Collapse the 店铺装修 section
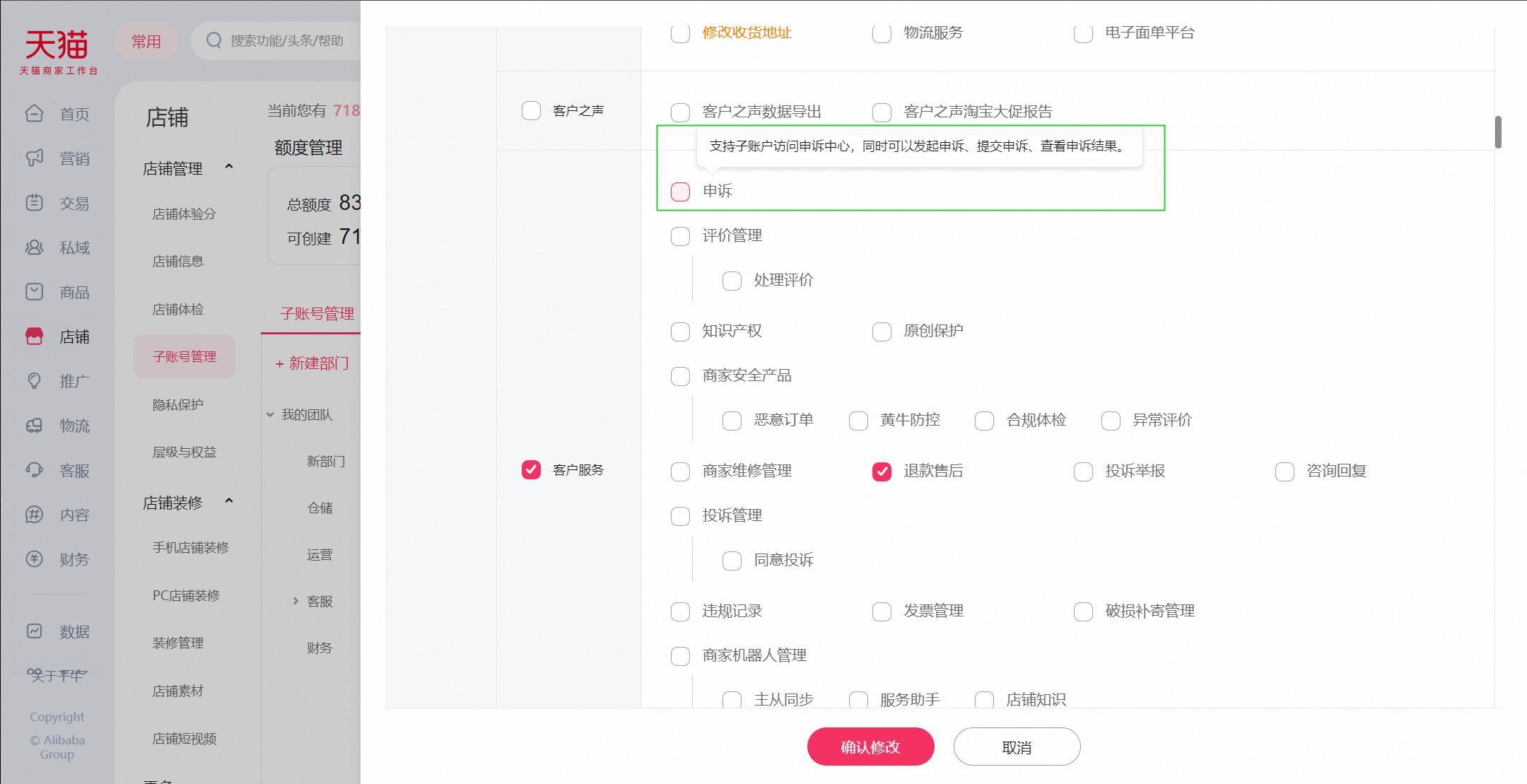Viewport: 1527px width, 784px height. 229,501
